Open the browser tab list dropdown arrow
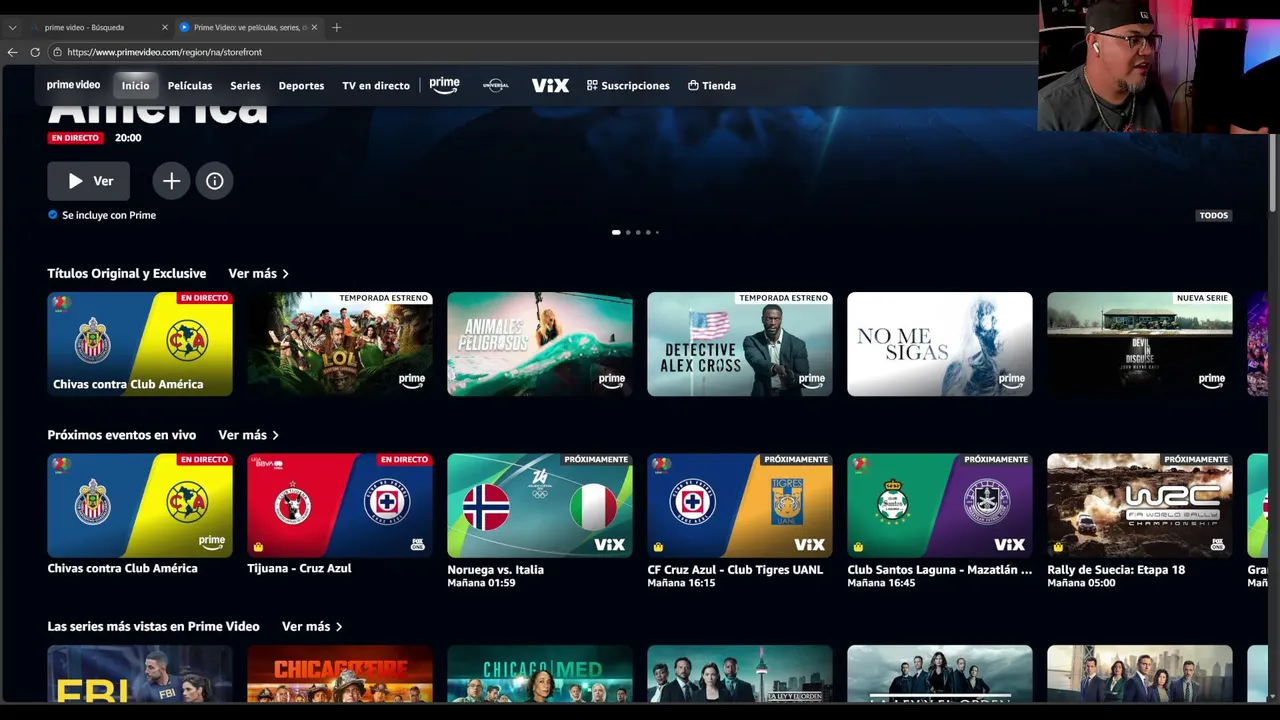 click(12, 27)
